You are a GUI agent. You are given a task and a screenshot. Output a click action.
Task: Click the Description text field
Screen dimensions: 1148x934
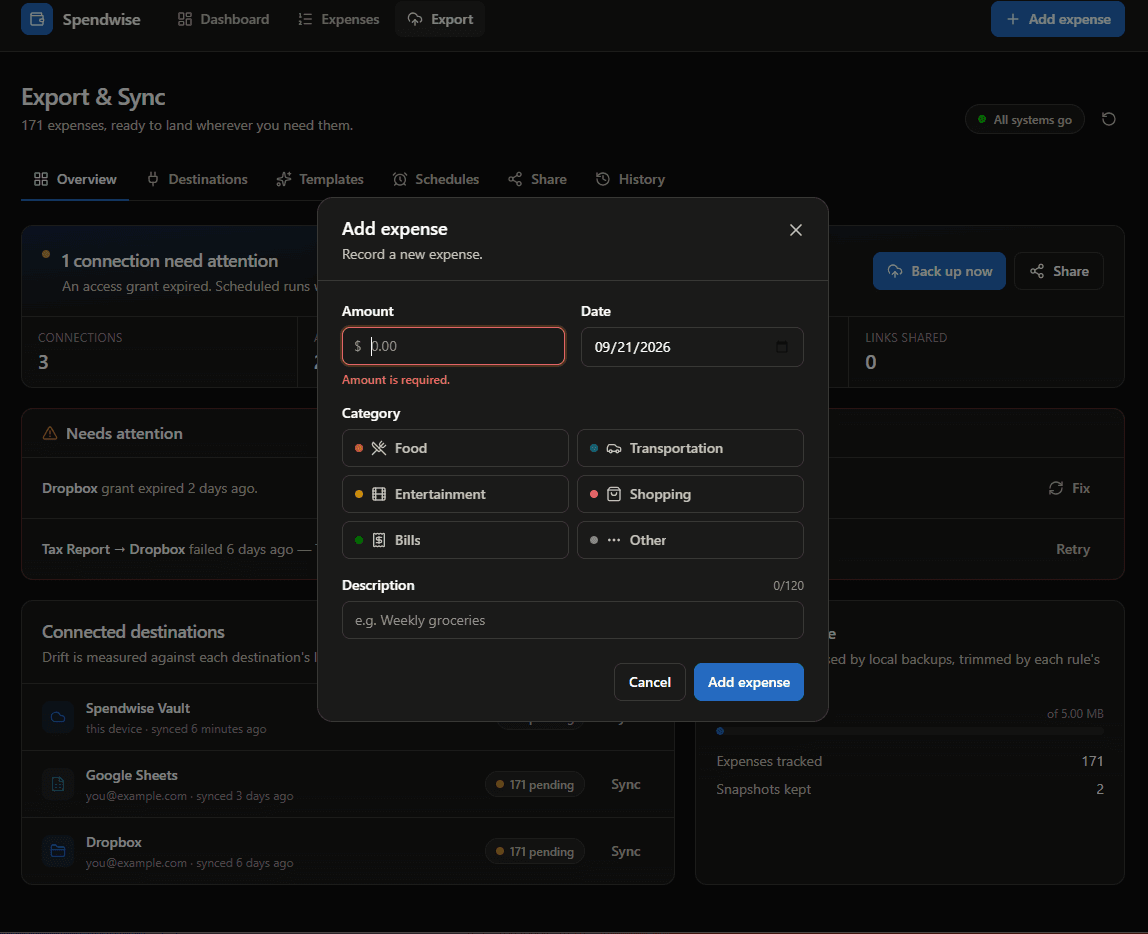[573, 620]
